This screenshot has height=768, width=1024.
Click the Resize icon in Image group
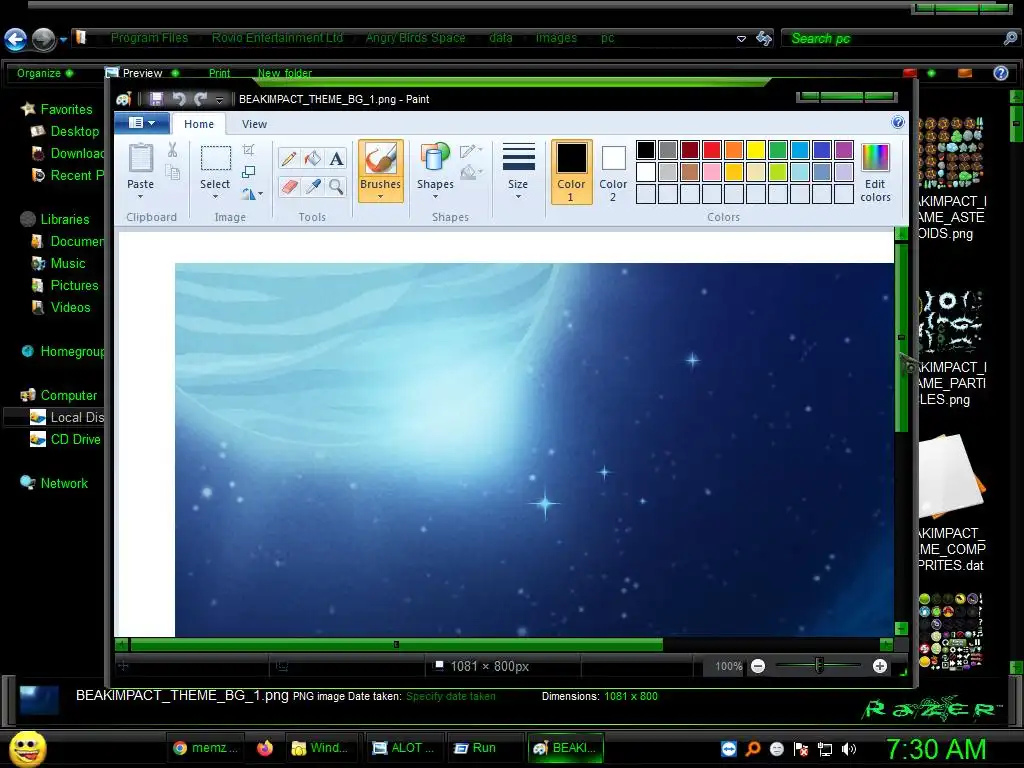[x=248, y=172]
